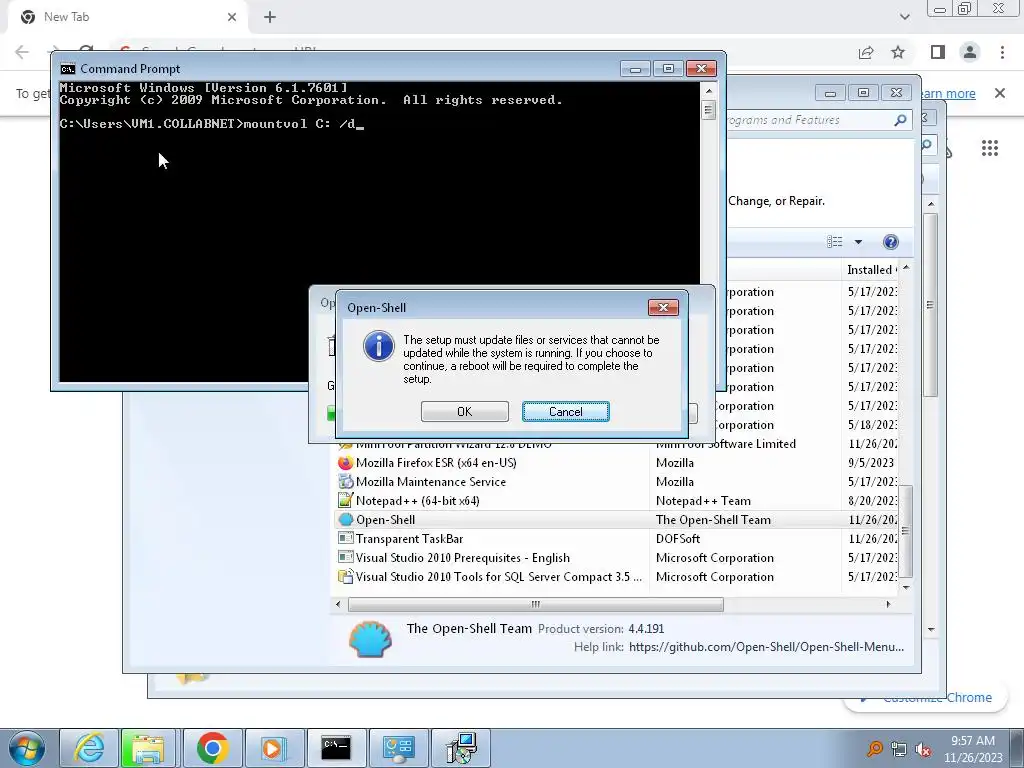Viewport: 1024px width, 768px height.
Task: Click the horizontal scrollbar right arrow
Action: click(x=888, y=604)
